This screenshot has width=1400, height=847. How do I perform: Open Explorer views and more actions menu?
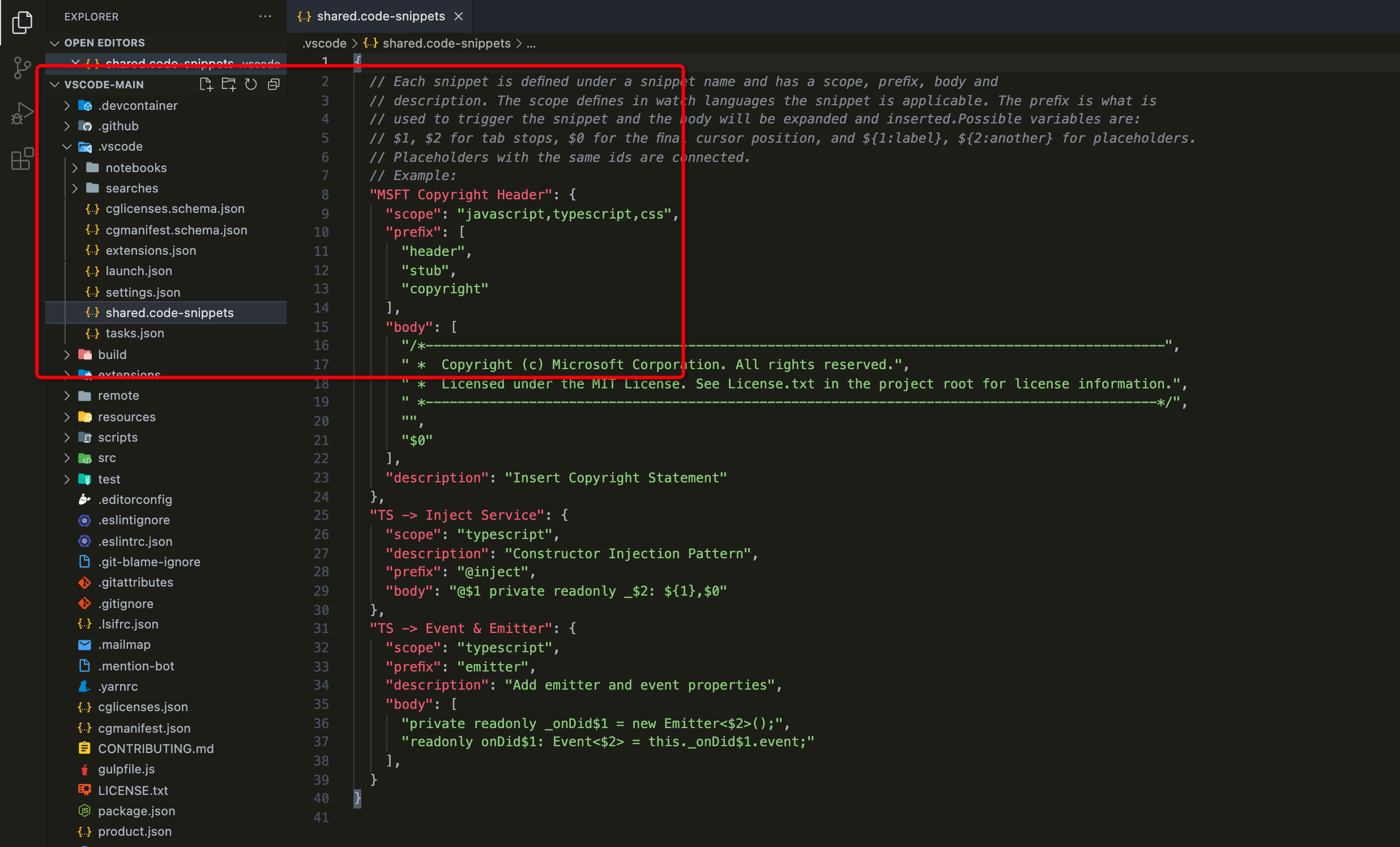265,16
